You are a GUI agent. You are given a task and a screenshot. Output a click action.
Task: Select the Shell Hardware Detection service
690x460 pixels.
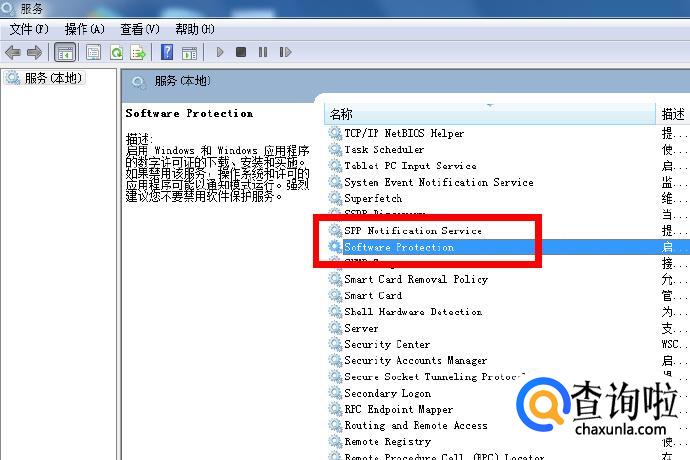tap(413, 312)
